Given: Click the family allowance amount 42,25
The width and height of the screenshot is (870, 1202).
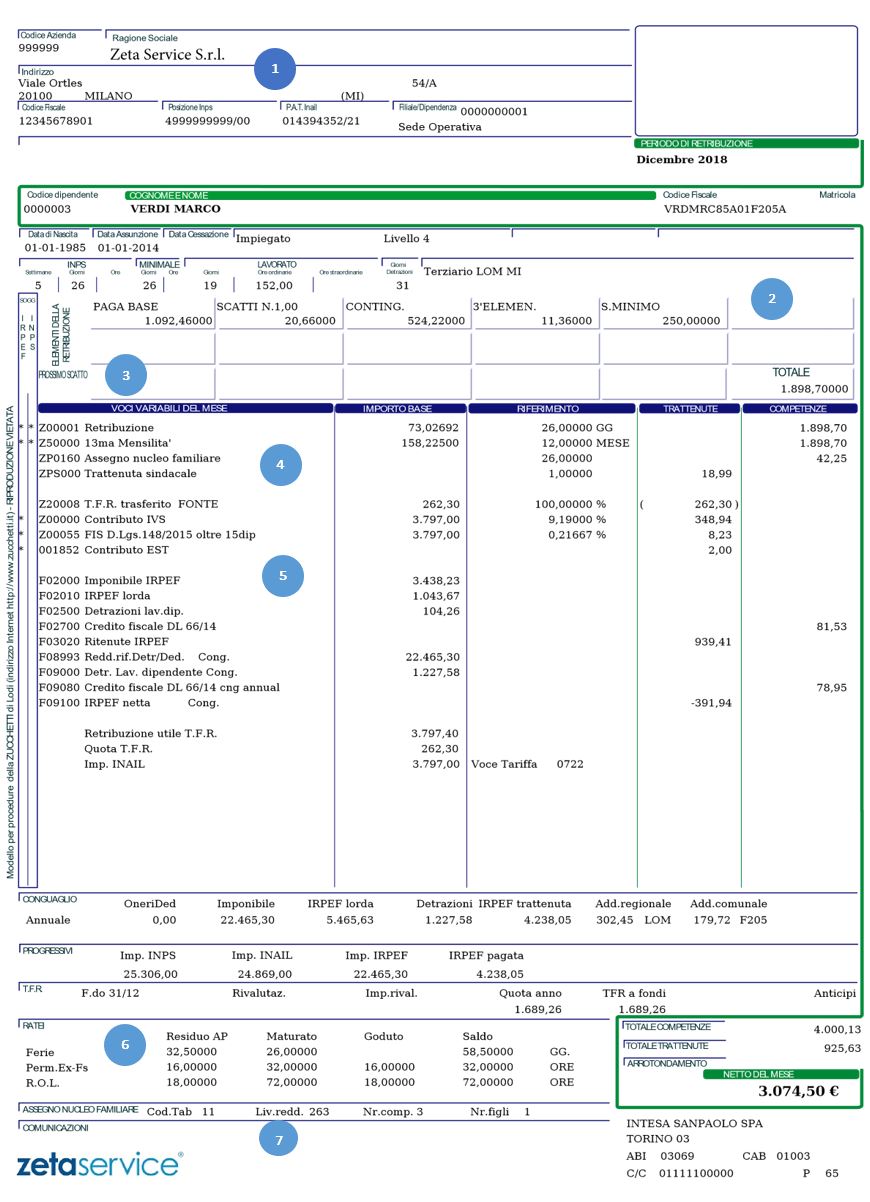Looking at the screenshot, I should [x=834, y=458].
